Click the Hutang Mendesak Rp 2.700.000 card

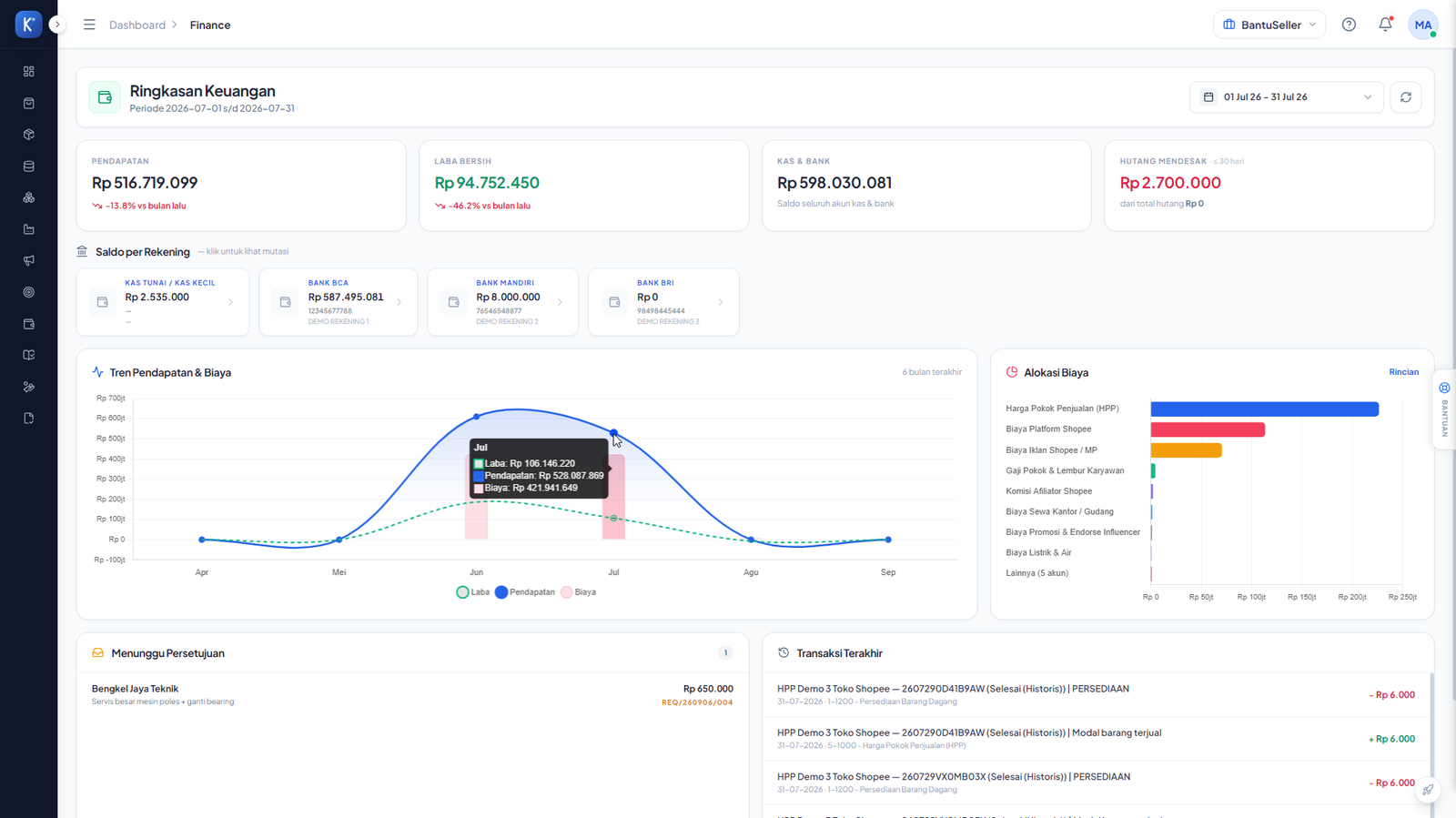1269,186
